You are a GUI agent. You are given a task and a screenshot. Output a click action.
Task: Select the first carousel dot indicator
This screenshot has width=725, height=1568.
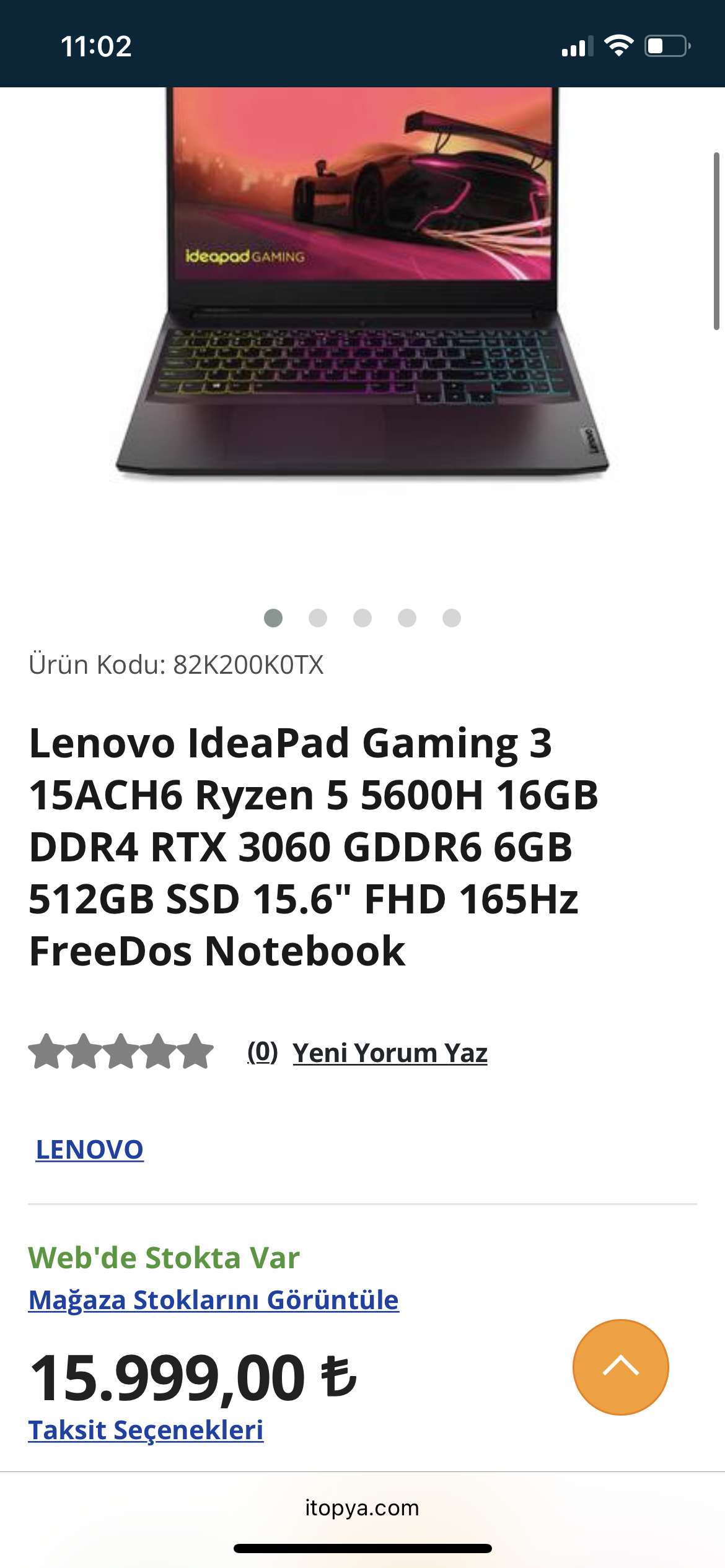[273, 617]
